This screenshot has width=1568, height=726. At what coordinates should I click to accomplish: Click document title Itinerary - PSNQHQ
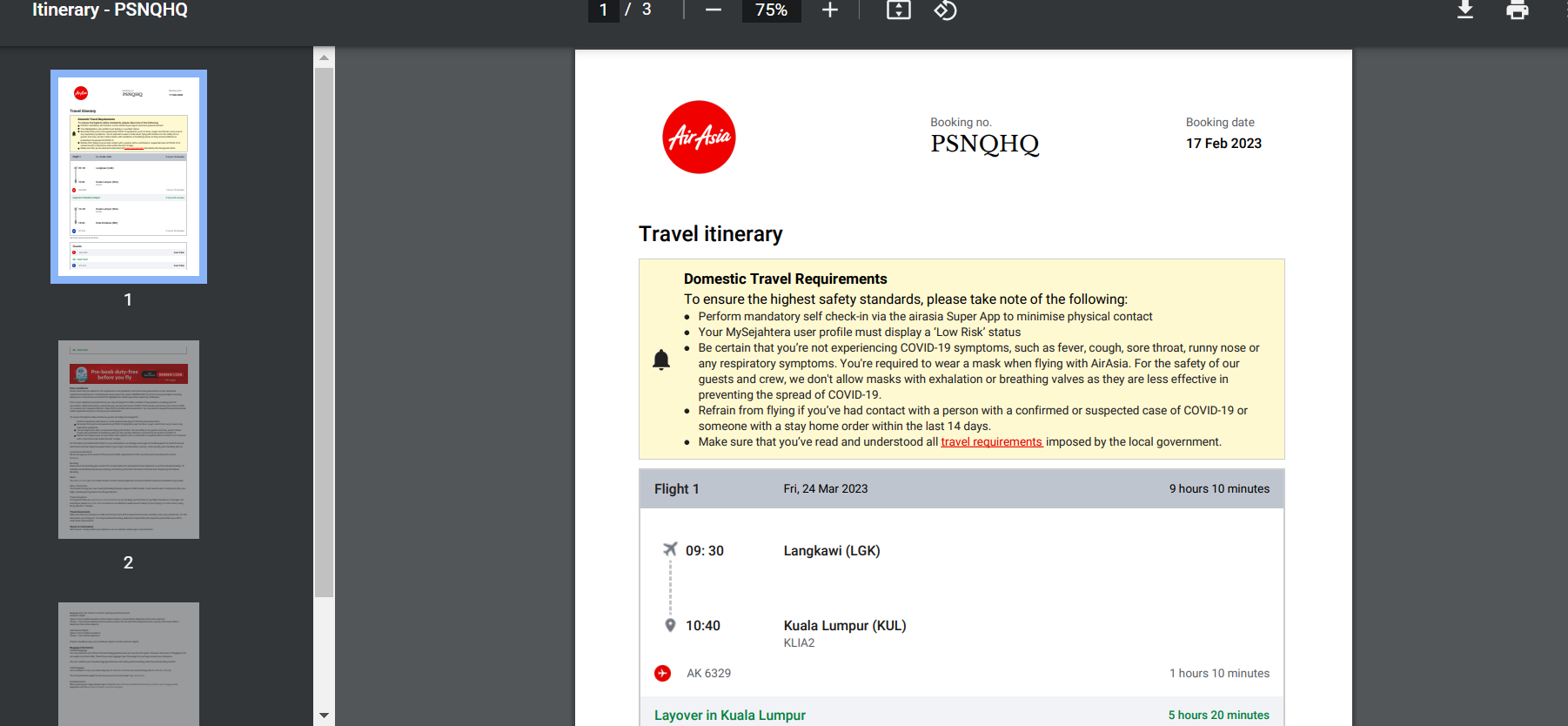click(x=110, y=10)
